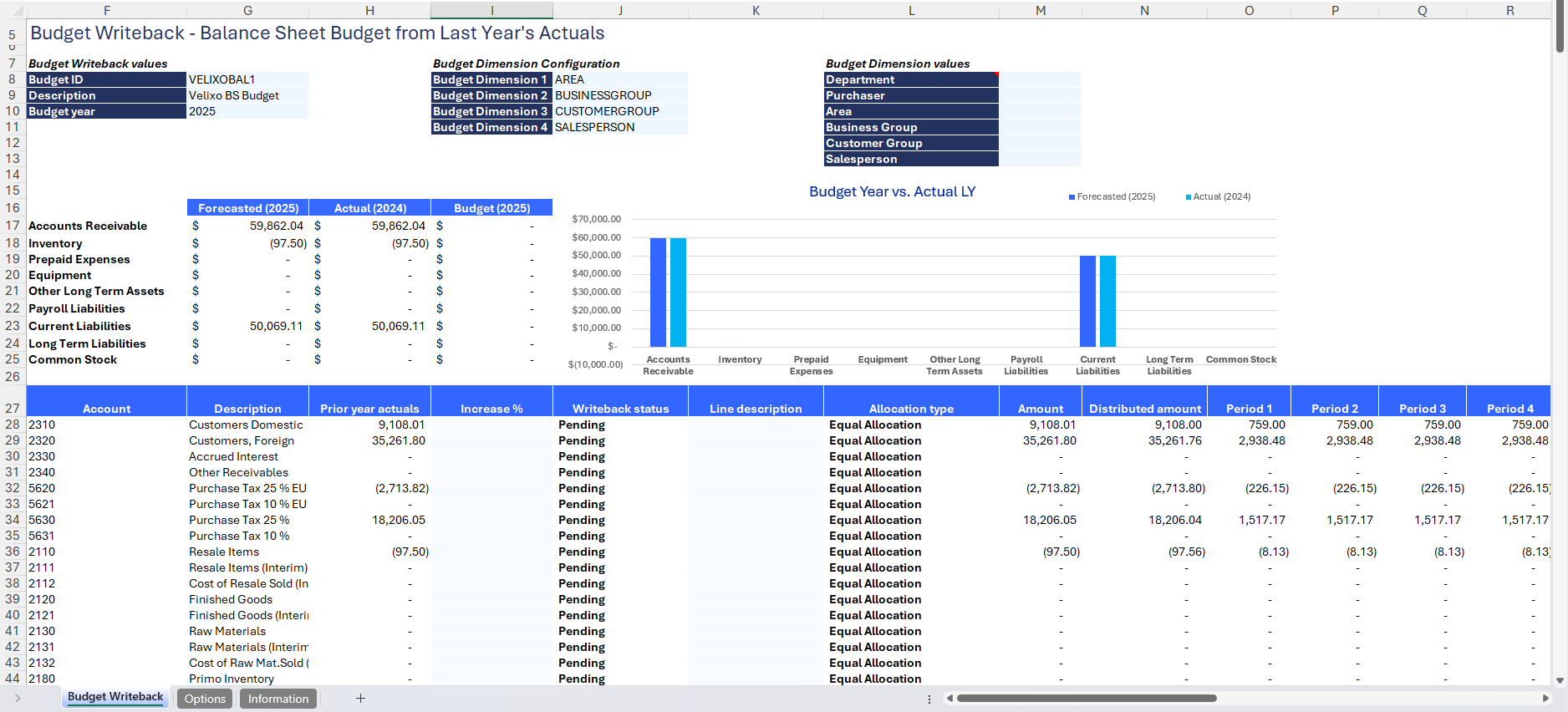
Task: Click the Actual (2024) legend swatch
Action: pos(1189,197)
